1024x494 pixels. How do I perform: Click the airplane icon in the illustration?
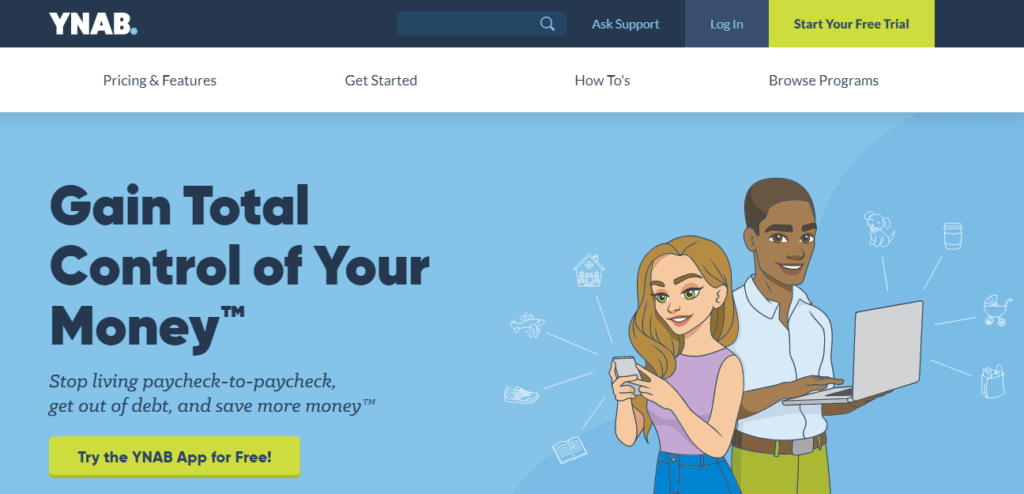(x=528, y=325)
